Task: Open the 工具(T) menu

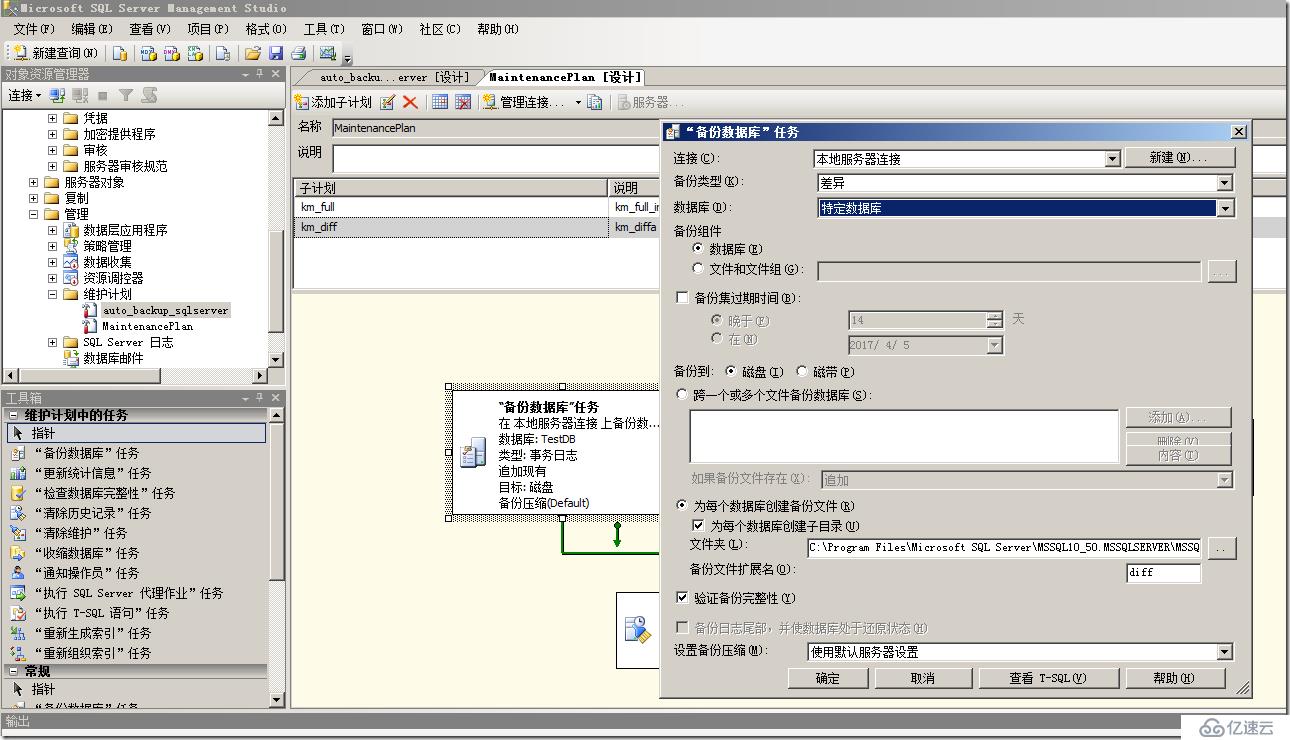Action: pyautogui.click(x=323, y=29)
